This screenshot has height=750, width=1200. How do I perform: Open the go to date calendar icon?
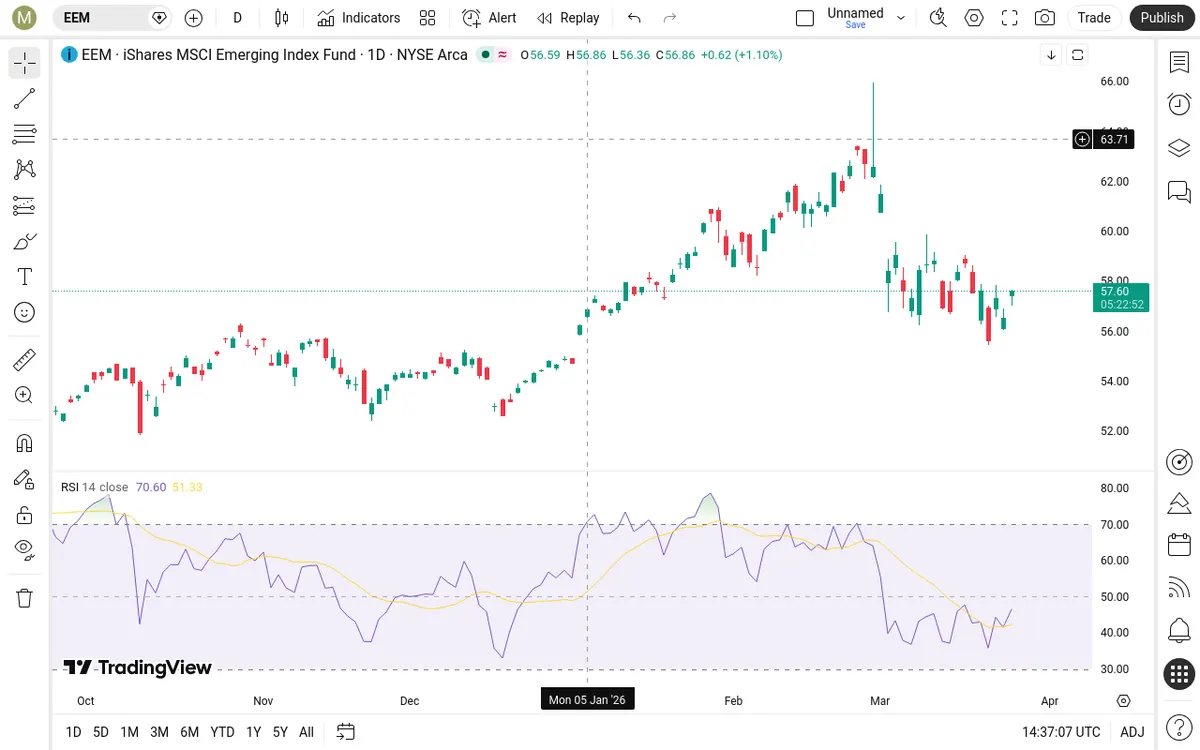click(x=346, y=732)
